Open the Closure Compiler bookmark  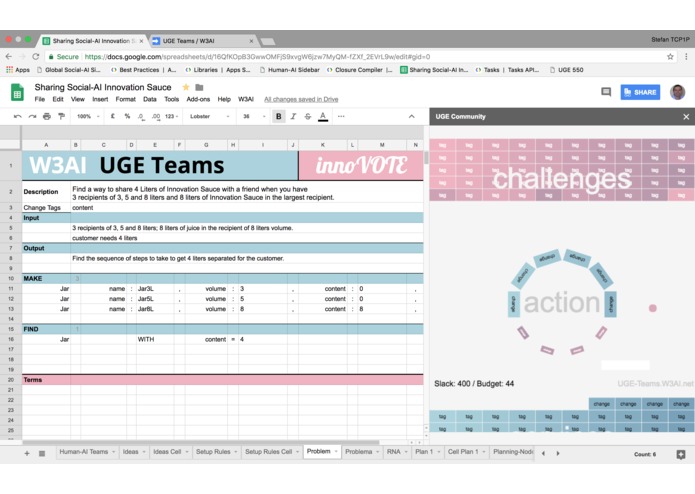click(x=359, y=70)
